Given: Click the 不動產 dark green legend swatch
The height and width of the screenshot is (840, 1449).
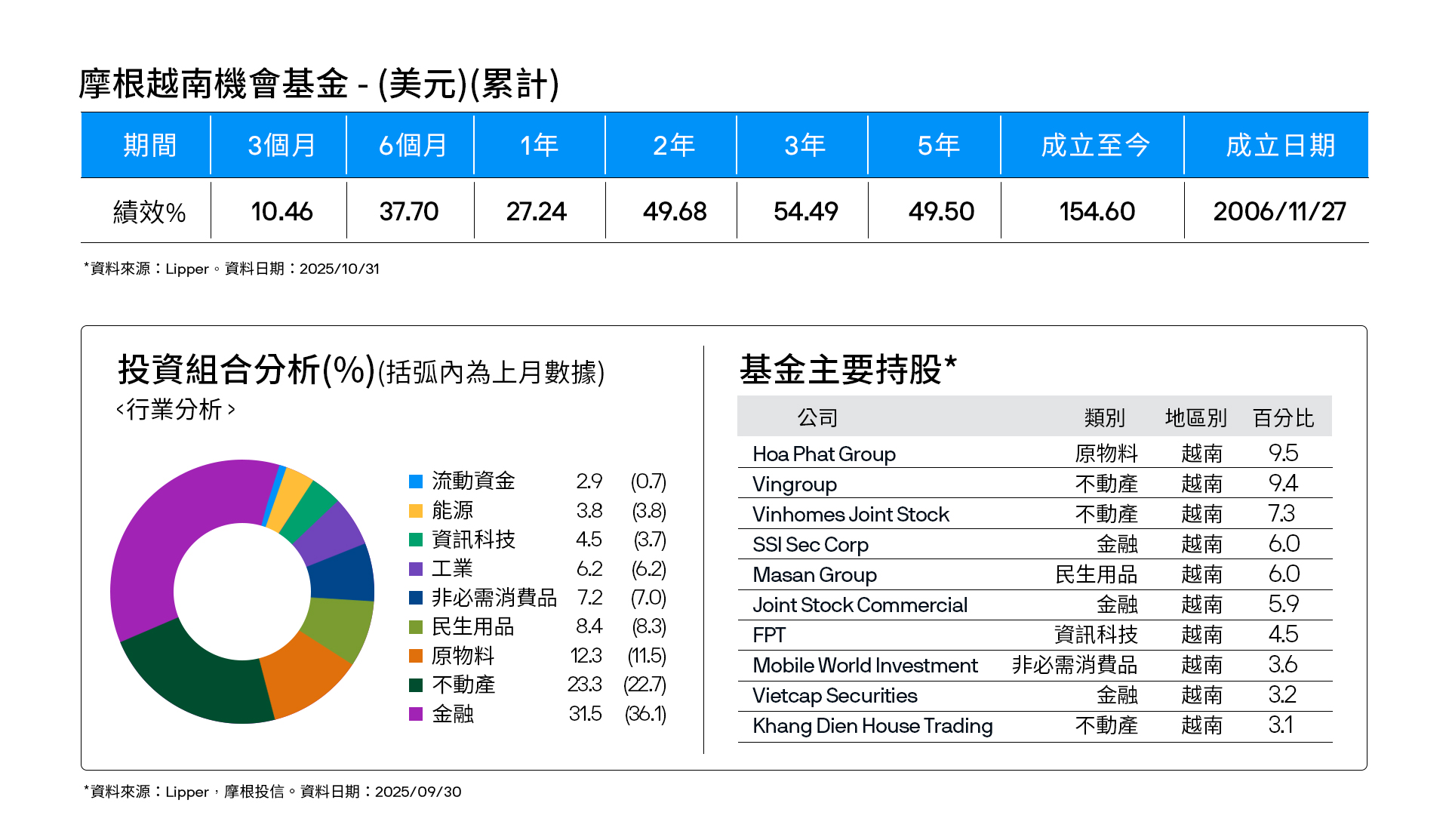Looking at the screenshot, I should [416, 685].
